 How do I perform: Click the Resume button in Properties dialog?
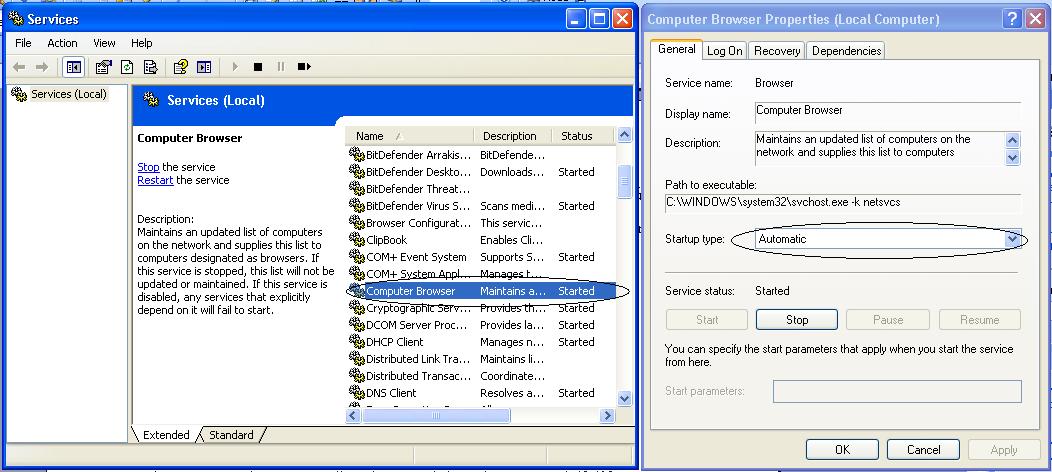(x=980, y=320)
